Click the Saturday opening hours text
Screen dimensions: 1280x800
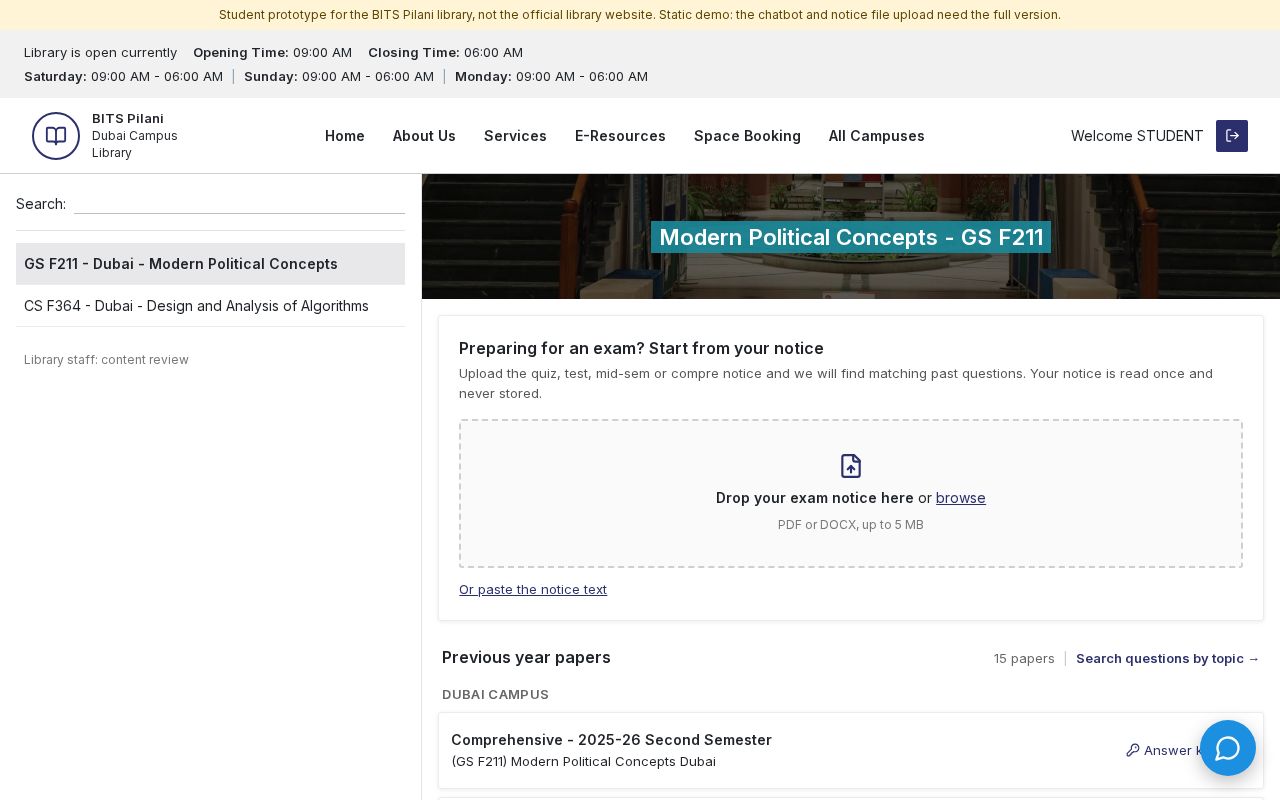123,76
